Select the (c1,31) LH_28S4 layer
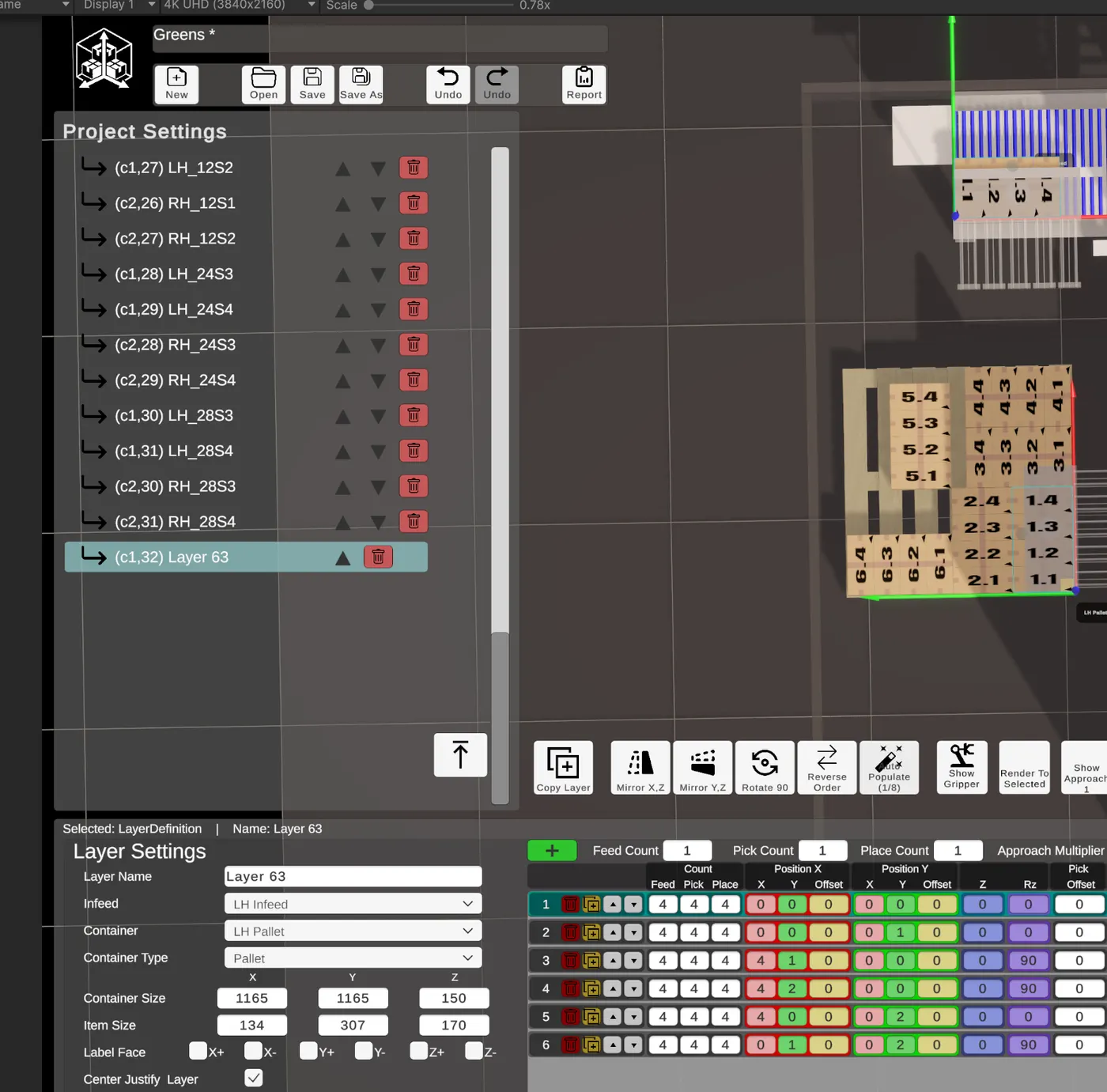 [x=246, y=451]
